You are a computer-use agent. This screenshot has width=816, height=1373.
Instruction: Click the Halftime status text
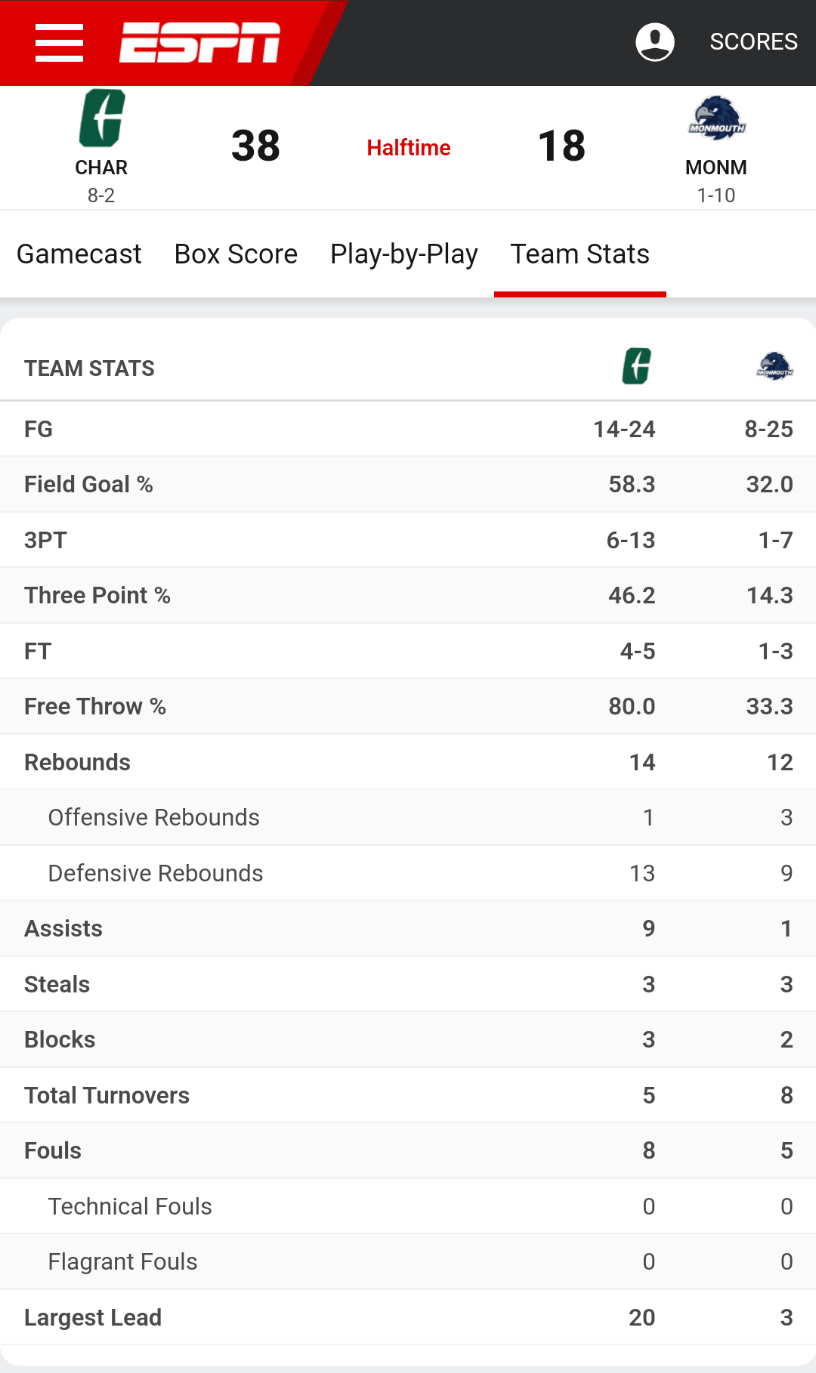[x=408, y=148]
